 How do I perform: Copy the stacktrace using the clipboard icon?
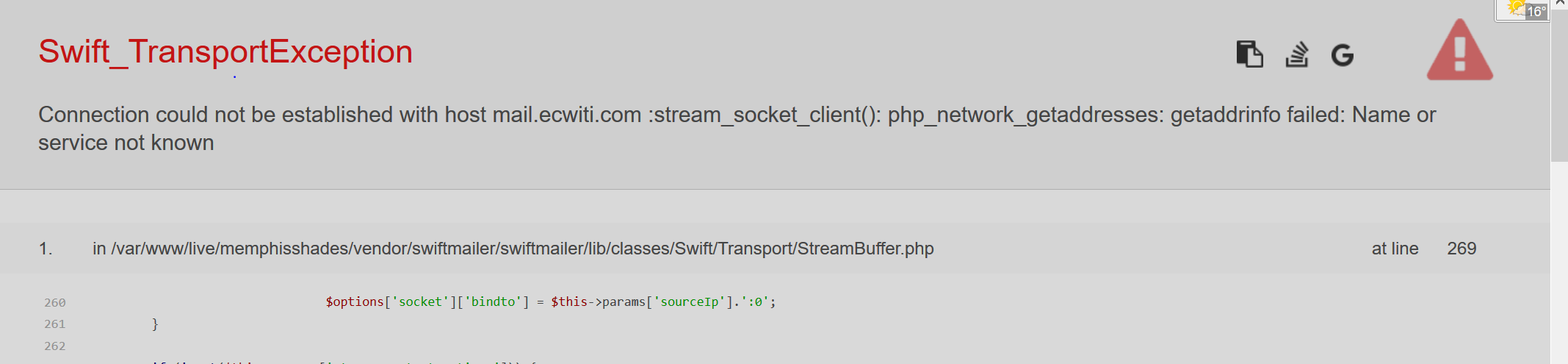tap(1249, 54)
